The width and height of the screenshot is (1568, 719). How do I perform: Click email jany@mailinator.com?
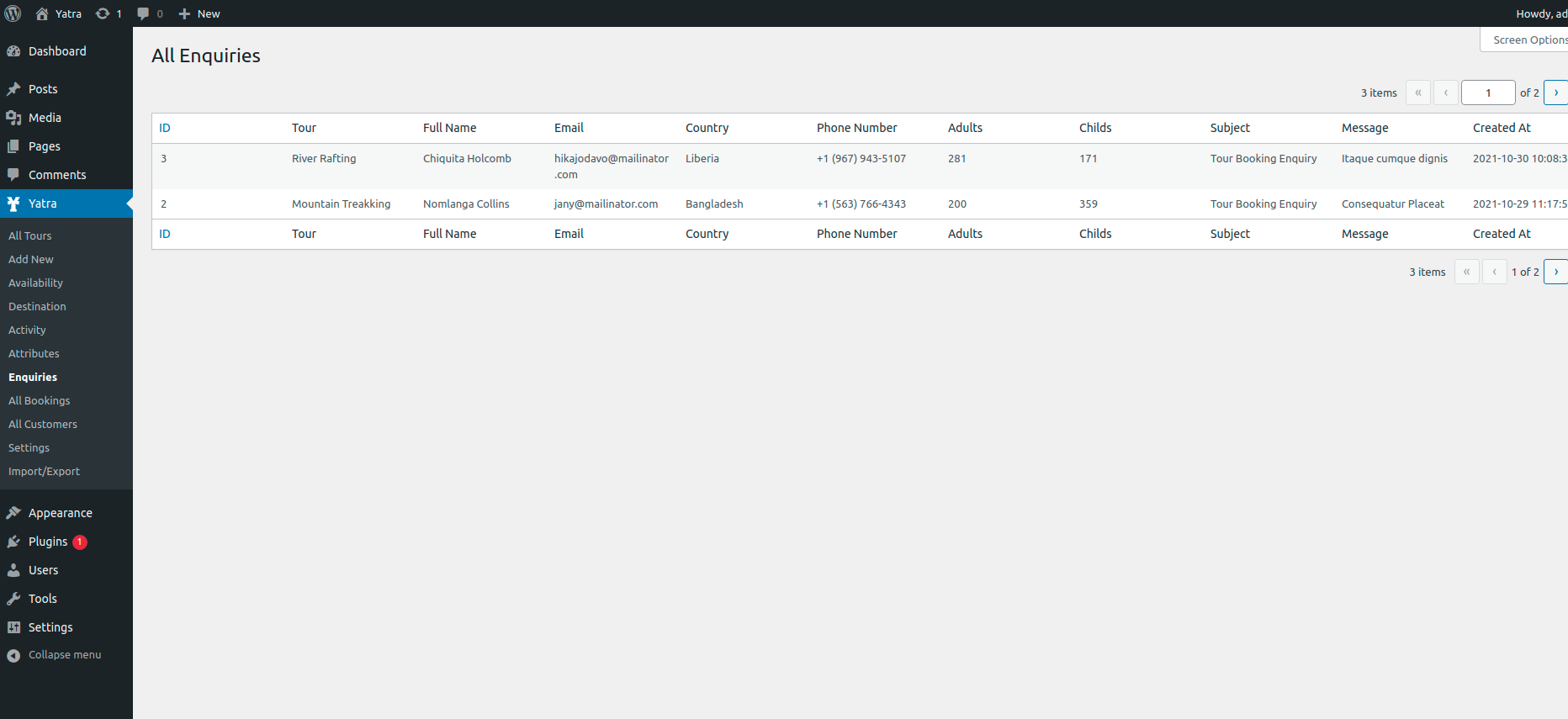click(x=606, y=204)
